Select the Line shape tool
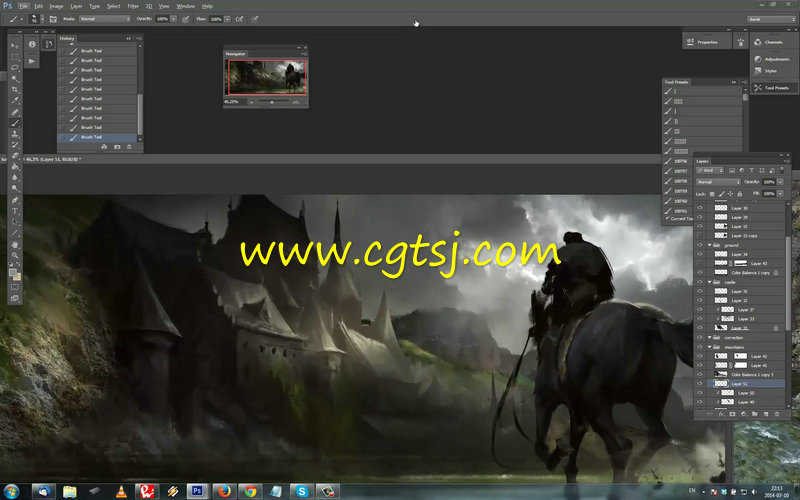 click(x=15, y=233)
